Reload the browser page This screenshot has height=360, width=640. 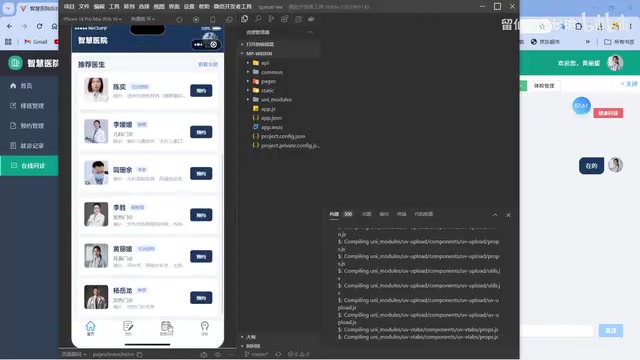click(39, 26)
